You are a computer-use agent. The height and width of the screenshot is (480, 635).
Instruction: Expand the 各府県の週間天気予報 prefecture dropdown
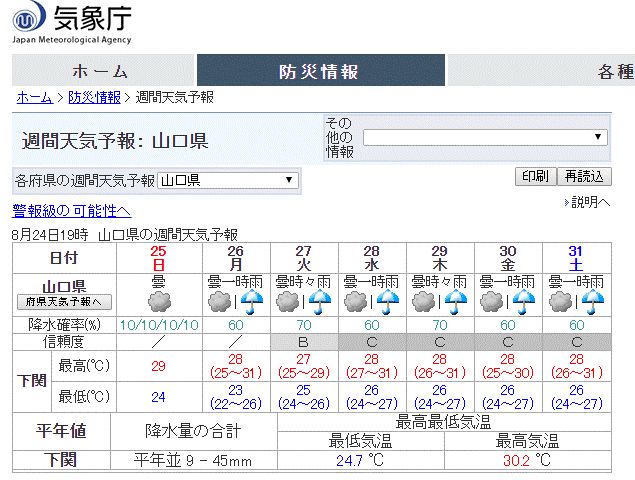pyautogui.click(x=228, y=180)
